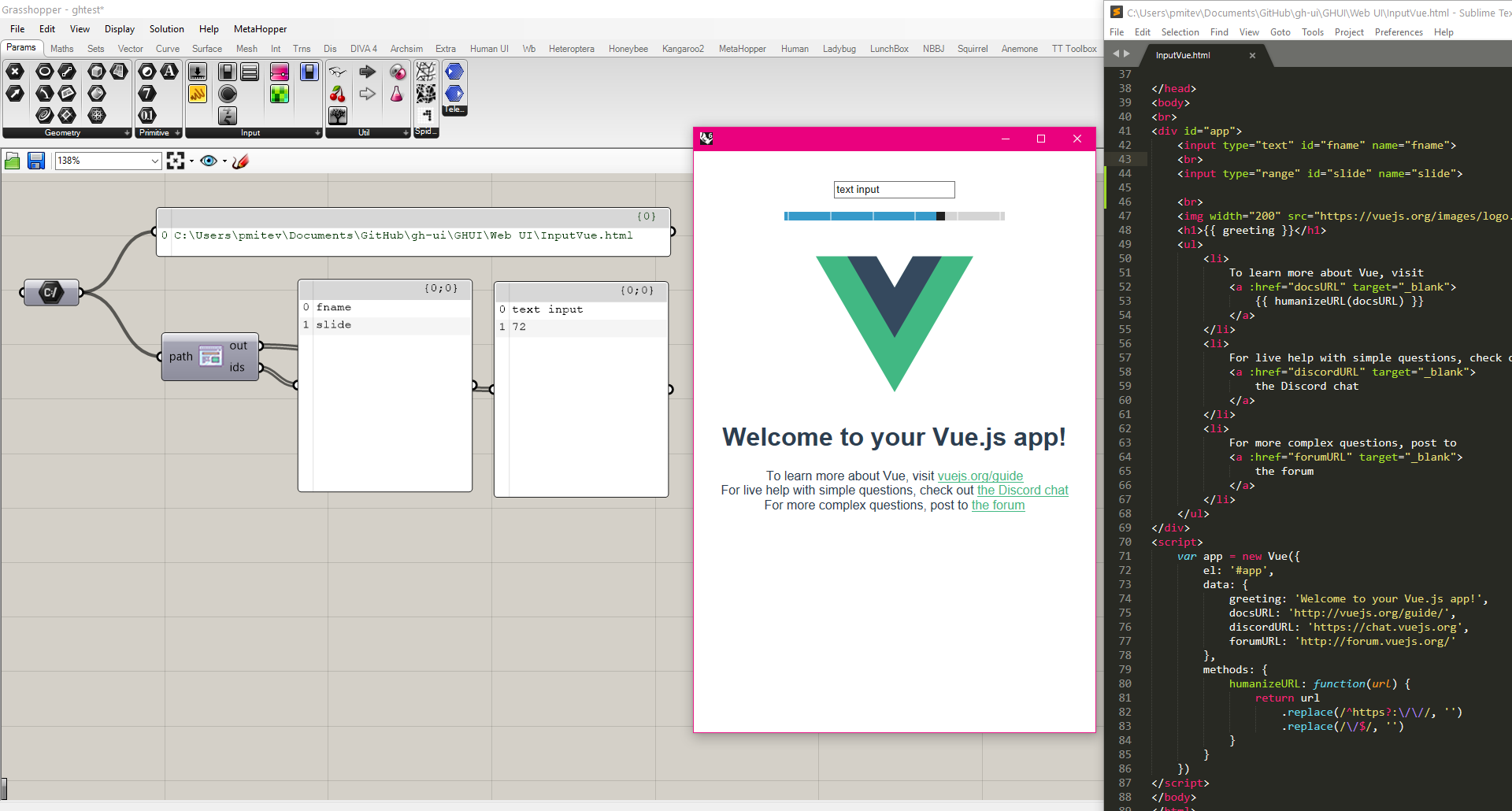Open the Solution menu in Grasshopper
Image resolution: width=1512 pixels, height=811 pixels.
click(x=167, y=29)
